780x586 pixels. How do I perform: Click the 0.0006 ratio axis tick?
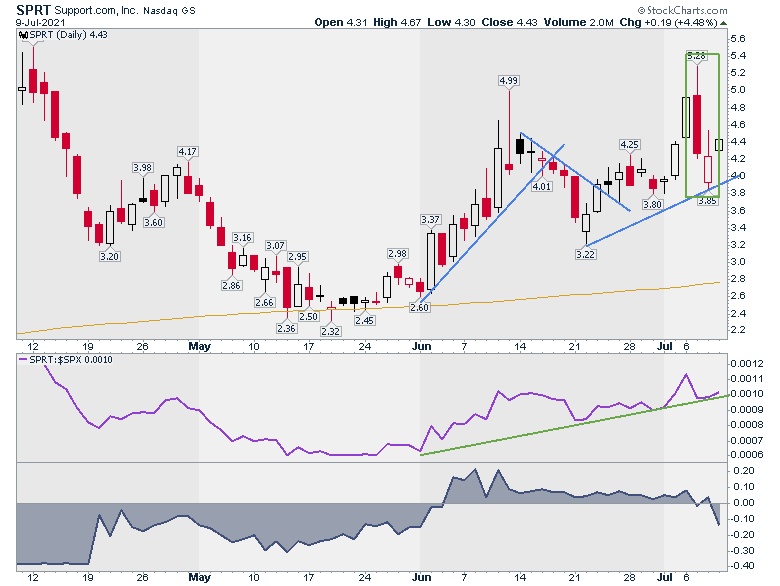tap(747, 455)
